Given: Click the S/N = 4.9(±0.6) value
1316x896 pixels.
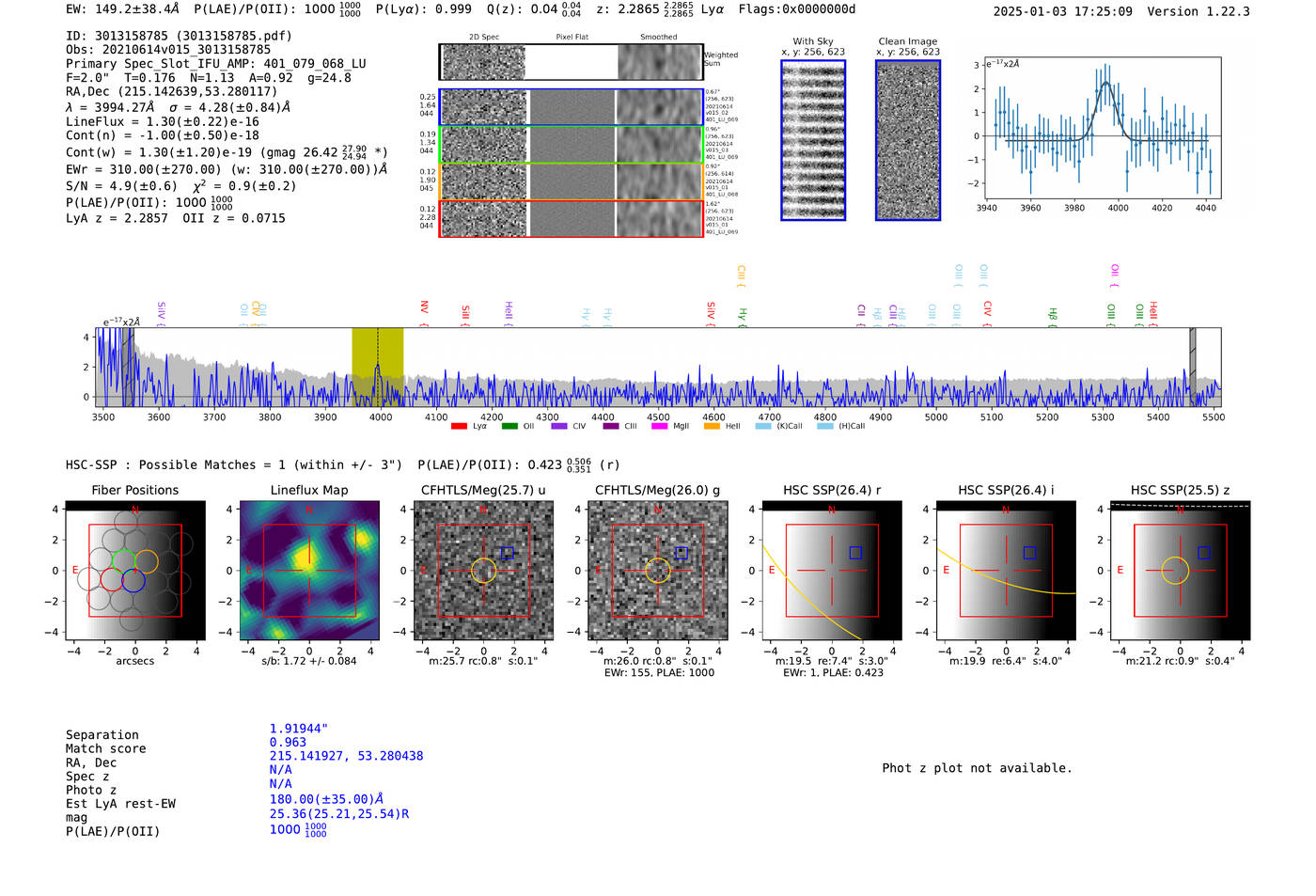Looking at the screenshot, I should [x=121, y=186].
